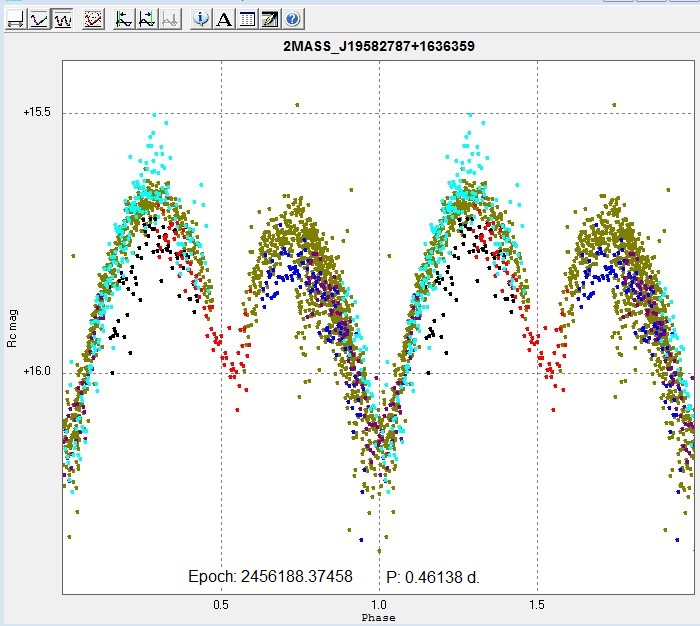The image size is (700, 626).
Task: Click the greyed-out minimum marker icon
Action: coord(170,20)
